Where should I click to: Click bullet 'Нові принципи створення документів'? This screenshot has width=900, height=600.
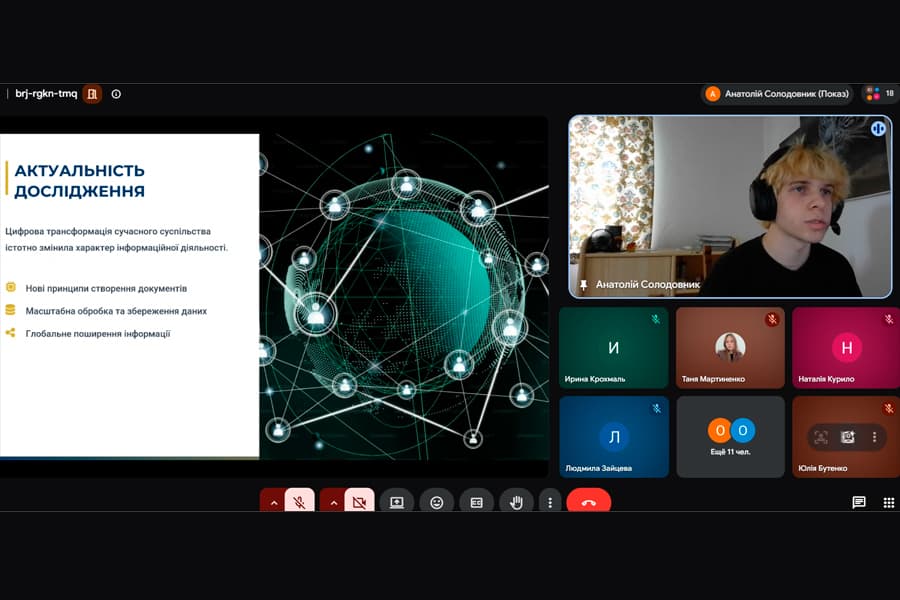(x=106, y=288)
